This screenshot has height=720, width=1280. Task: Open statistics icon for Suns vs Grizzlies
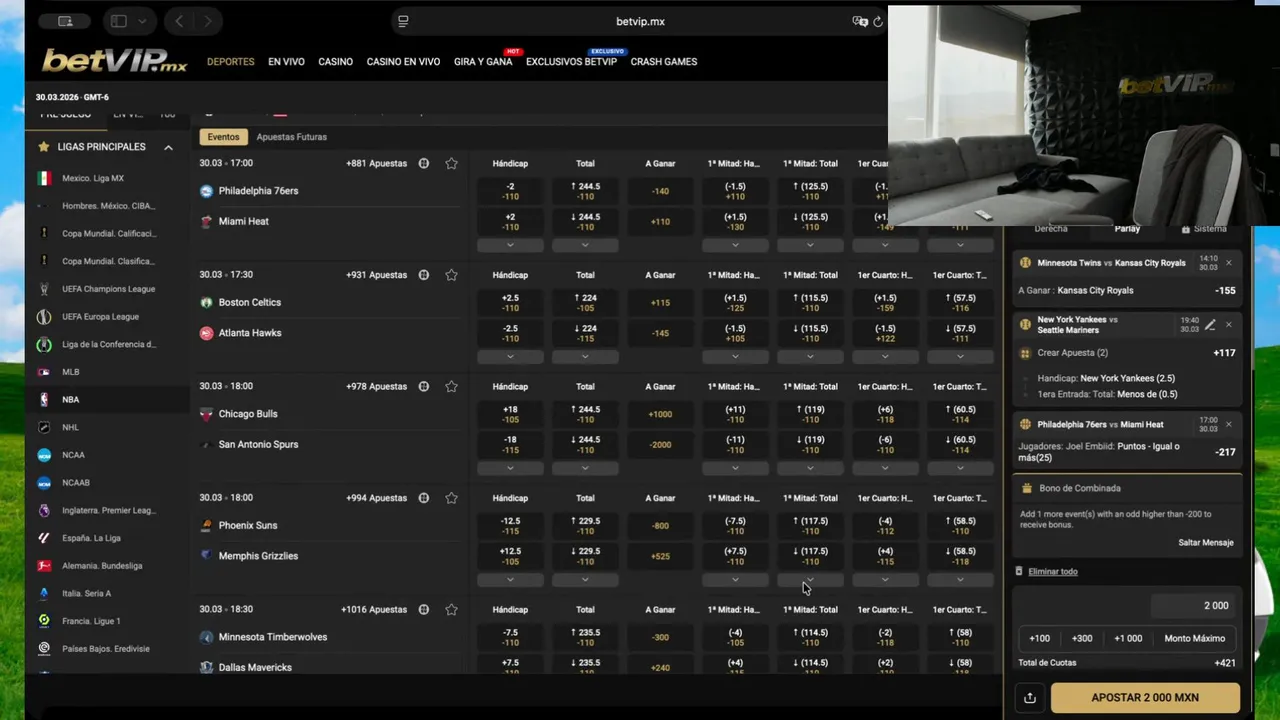click(x=424, y=498)
